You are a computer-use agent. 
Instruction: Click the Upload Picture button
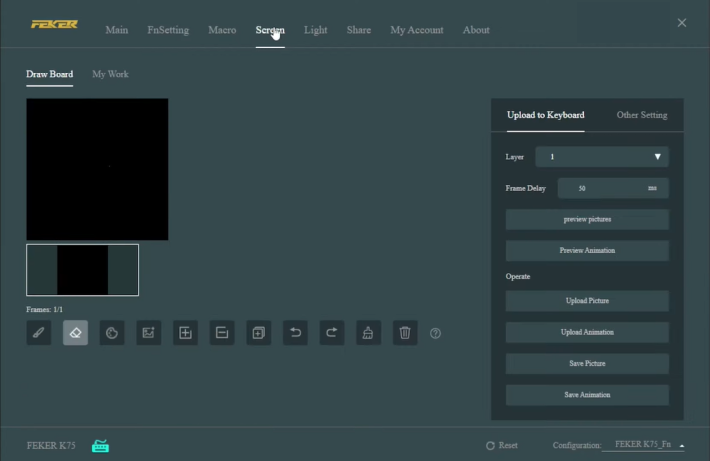coord(587,301)
